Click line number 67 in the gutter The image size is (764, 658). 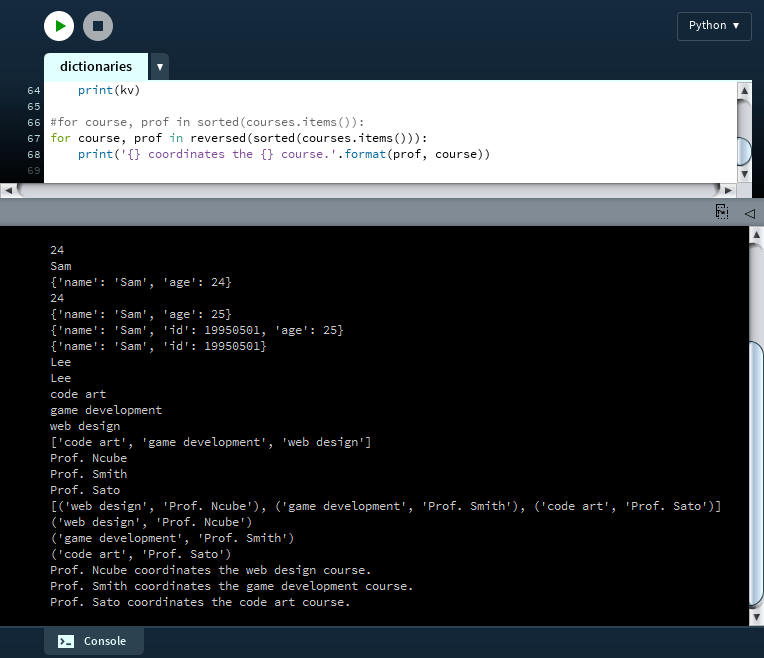point(34,138)
